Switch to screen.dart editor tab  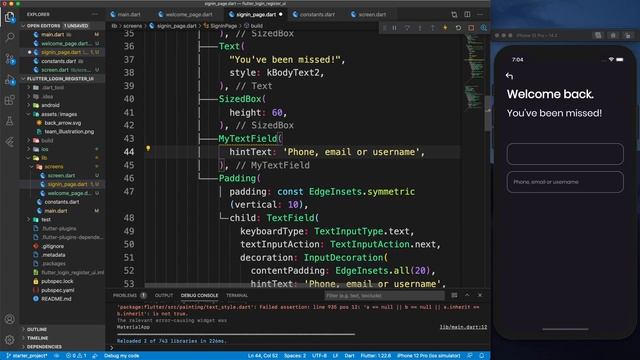pyautogui.click(x=369, y=14)
